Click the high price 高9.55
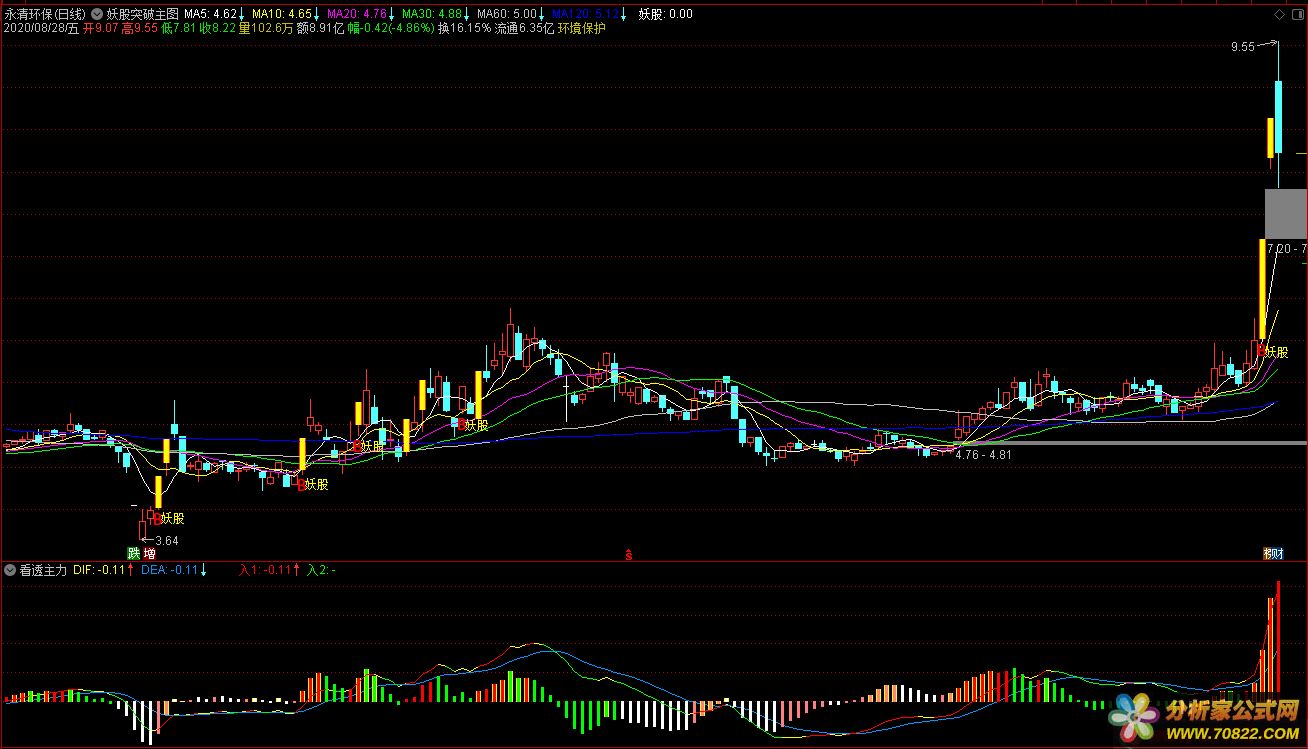Image resolution: width=1308 pixels, height=749 pixels. tap(139, 28)
